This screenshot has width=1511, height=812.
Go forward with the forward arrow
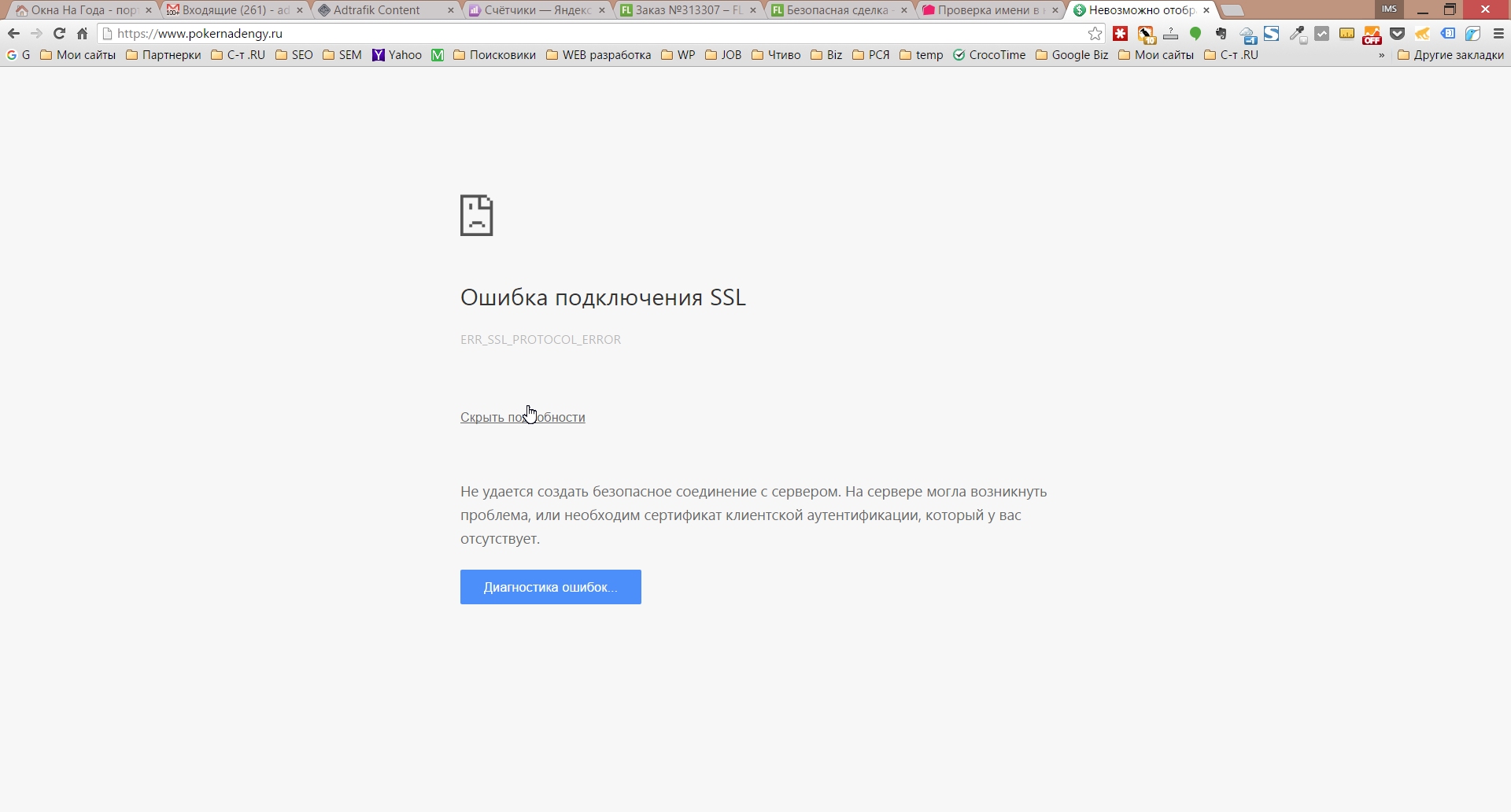pos(36,34)
